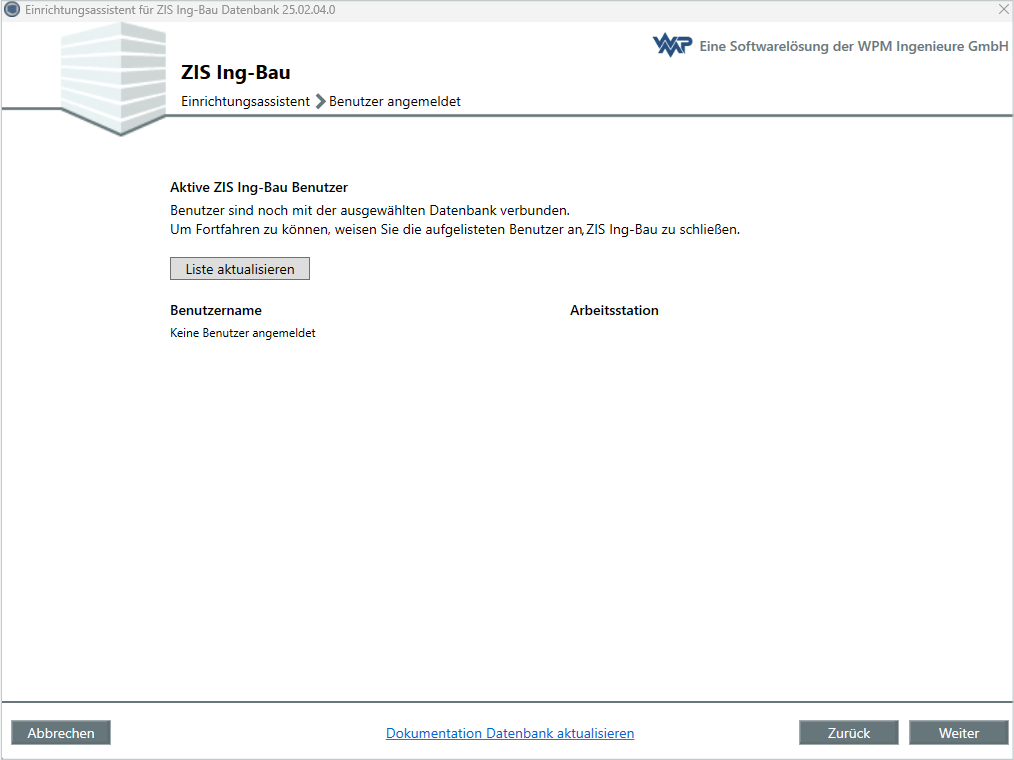
Task: Click the app icon in the title bar
Action: click(x=12, y=10)
